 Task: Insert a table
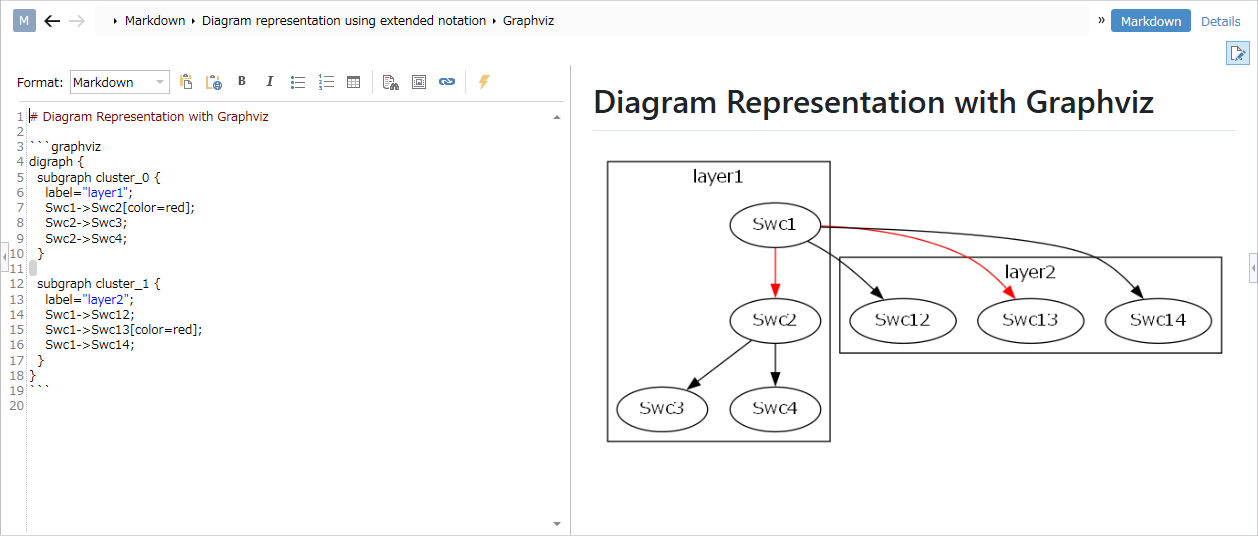(353, 82)
